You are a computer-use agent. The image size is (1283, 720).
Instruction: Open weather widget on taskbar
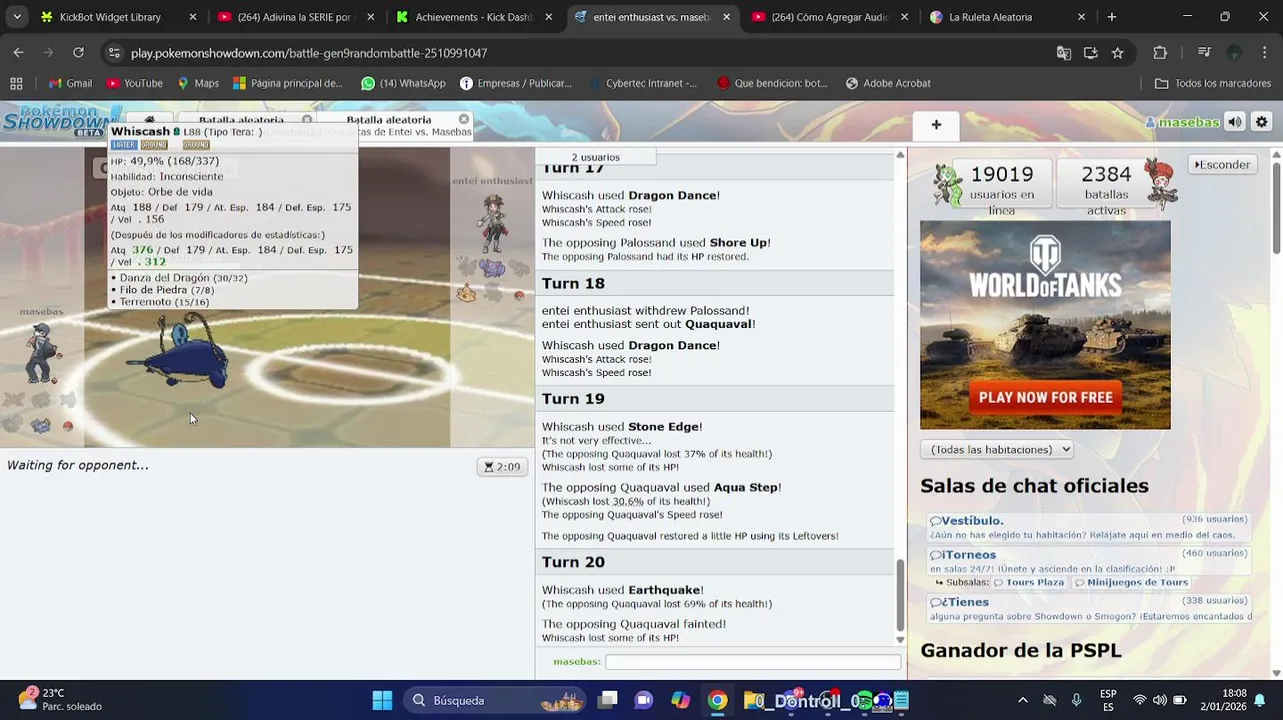coord(60,700)
